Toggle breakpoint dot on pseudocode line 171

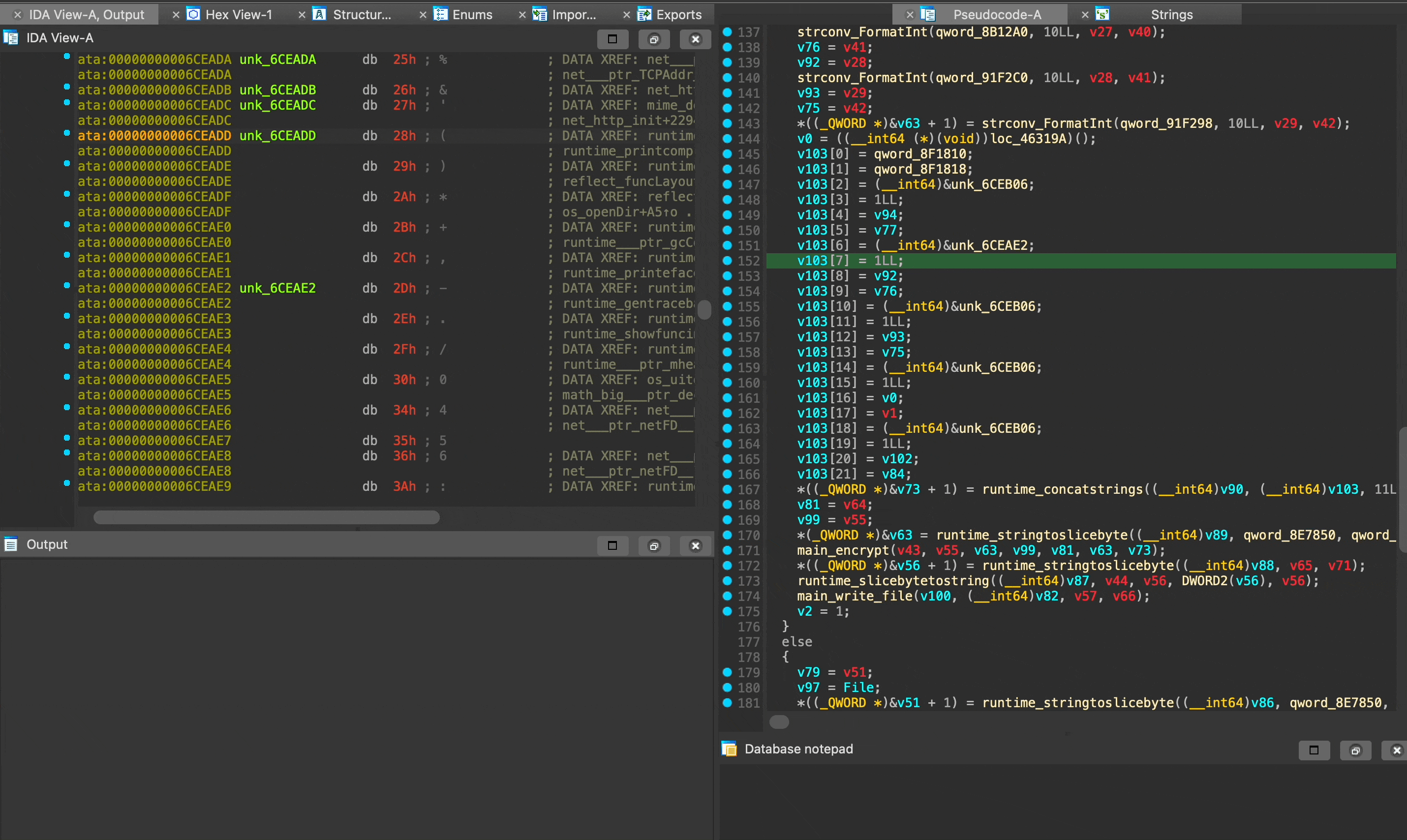pyautogui.click(x=728, y=550)
